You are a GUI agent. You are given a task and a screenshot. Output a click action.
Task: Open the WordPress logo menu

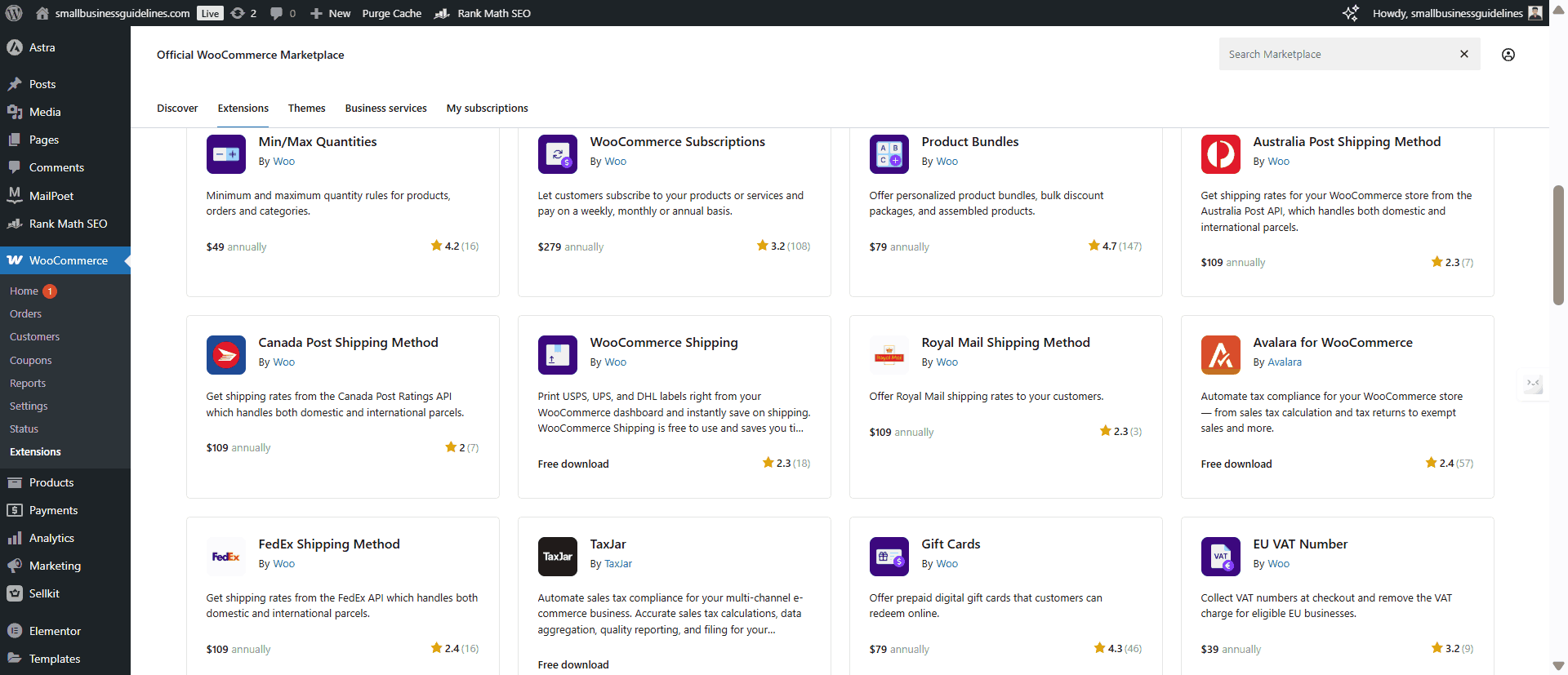pos(14,13)
